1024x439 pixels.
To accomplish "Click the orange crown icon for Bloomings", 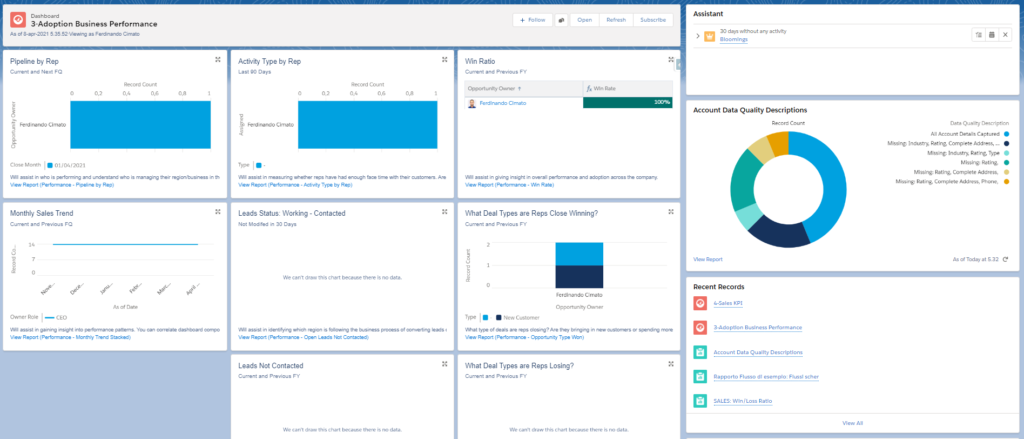I will coord(709,35).
